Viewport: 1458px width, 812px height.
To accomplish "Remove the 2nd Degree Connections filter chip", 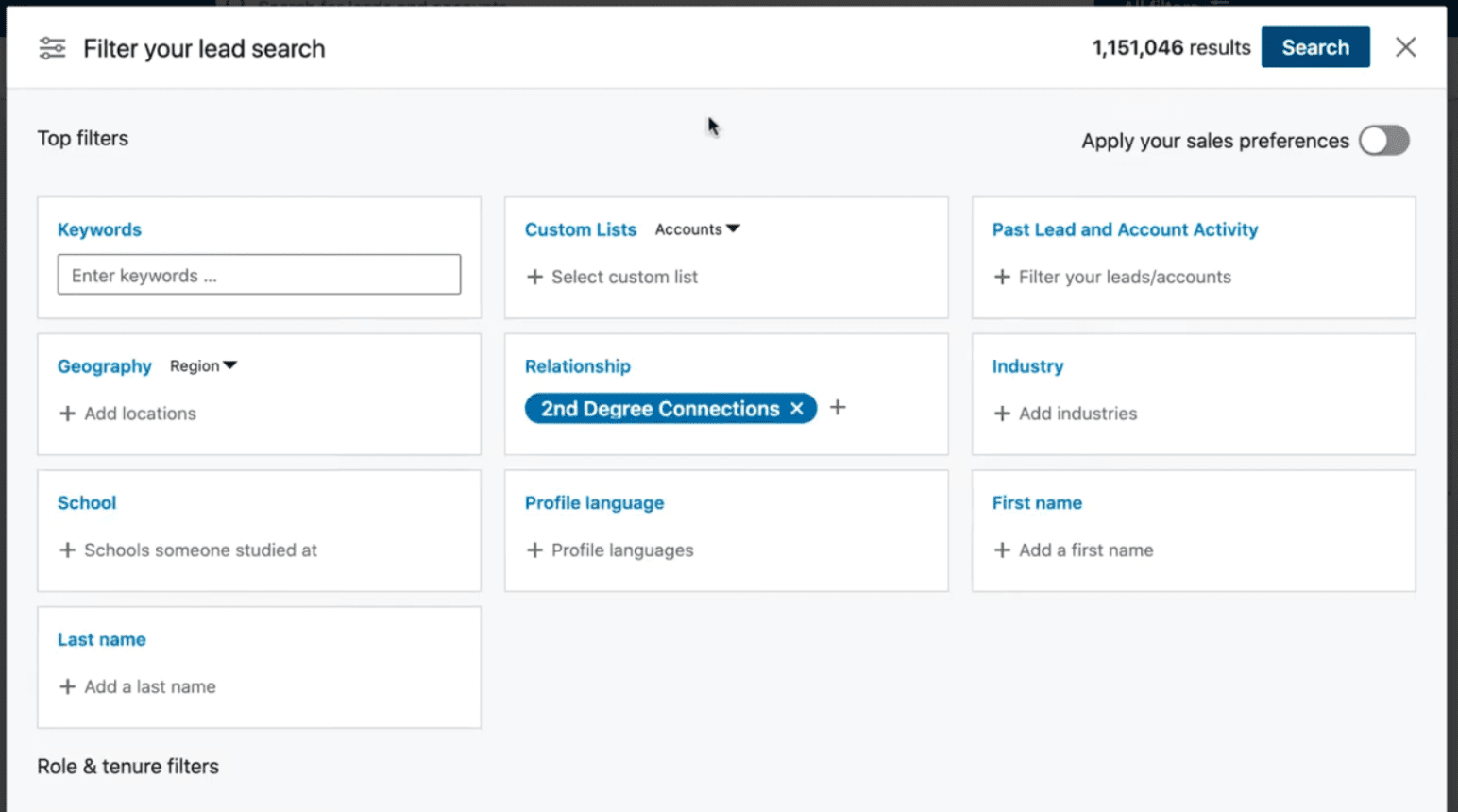I will coord(797,409).
